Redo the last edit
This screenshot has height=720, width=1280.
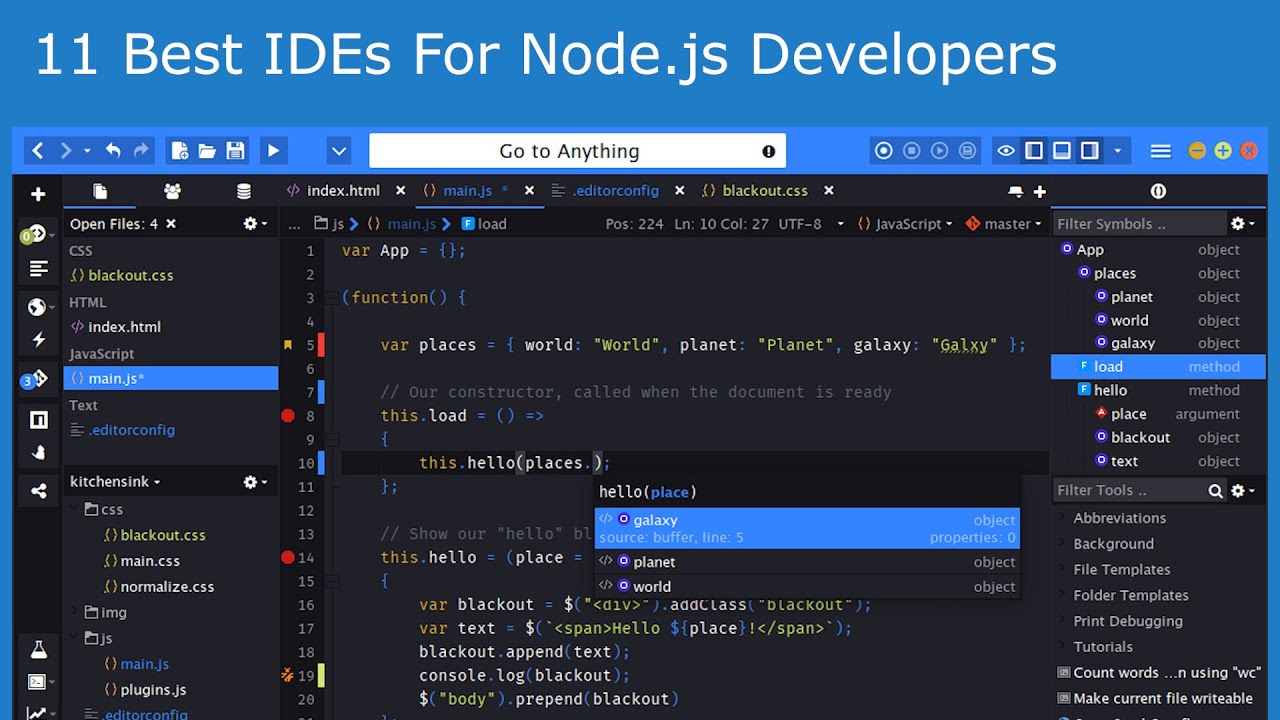point(141,151)
